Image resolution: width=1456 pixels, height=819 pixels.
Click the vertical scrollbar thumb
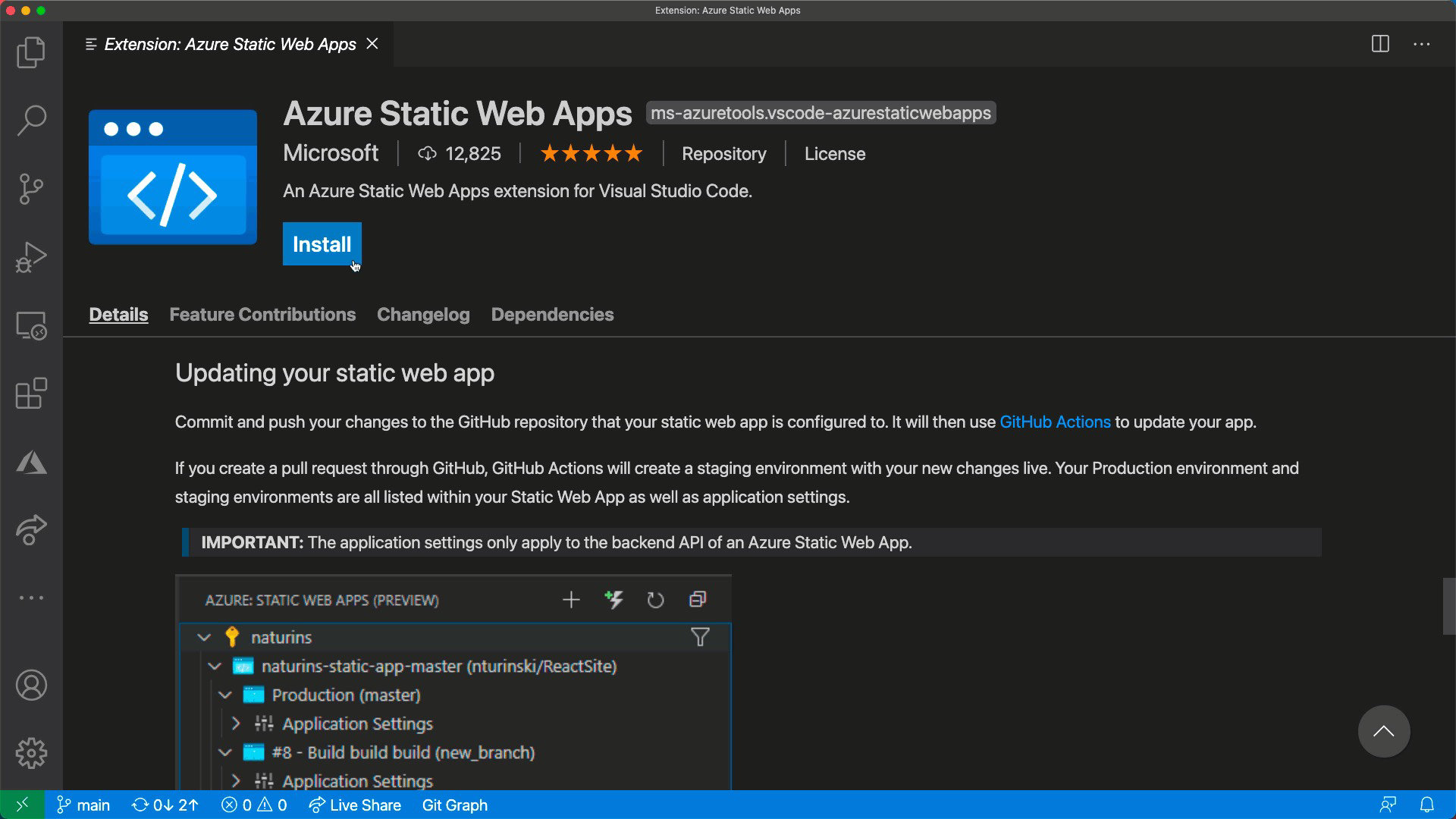coord(1448,606)
